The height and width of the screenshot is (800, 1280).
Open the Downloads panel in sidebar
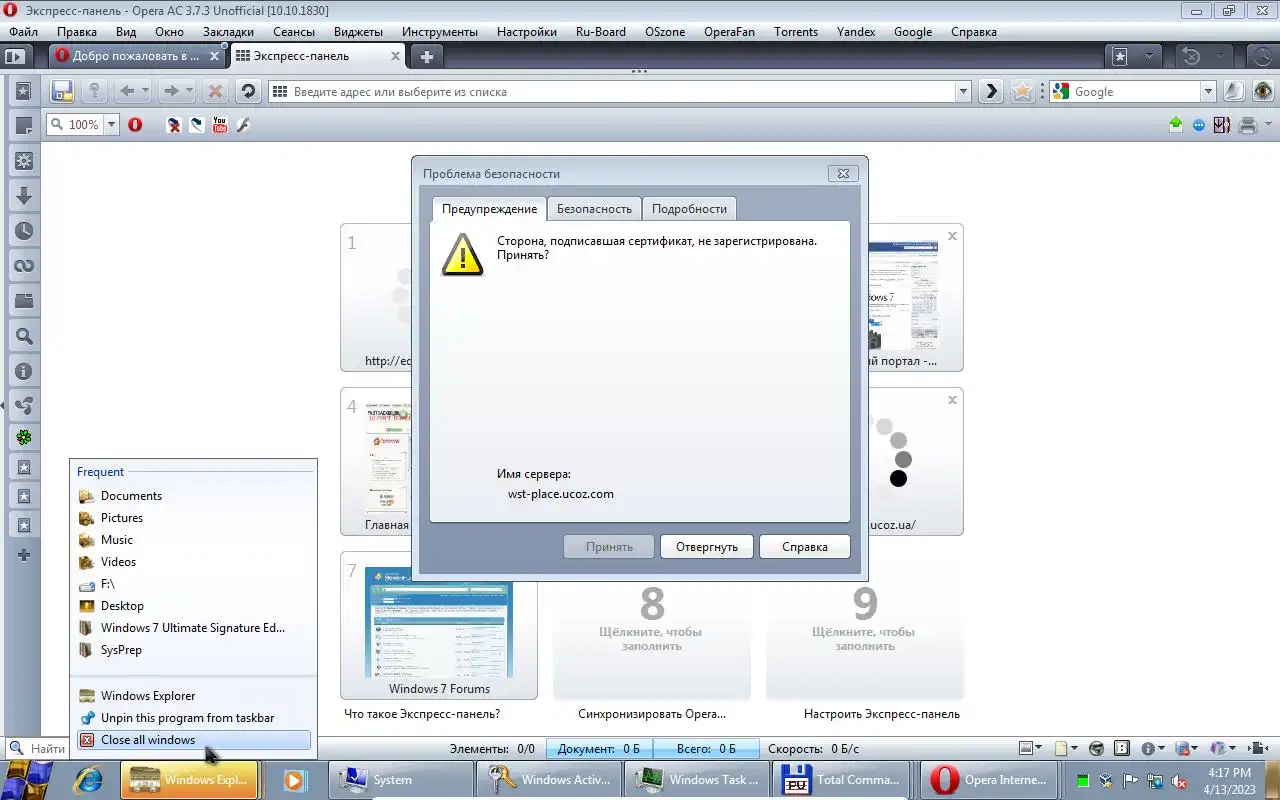click(x=24, y=196)
